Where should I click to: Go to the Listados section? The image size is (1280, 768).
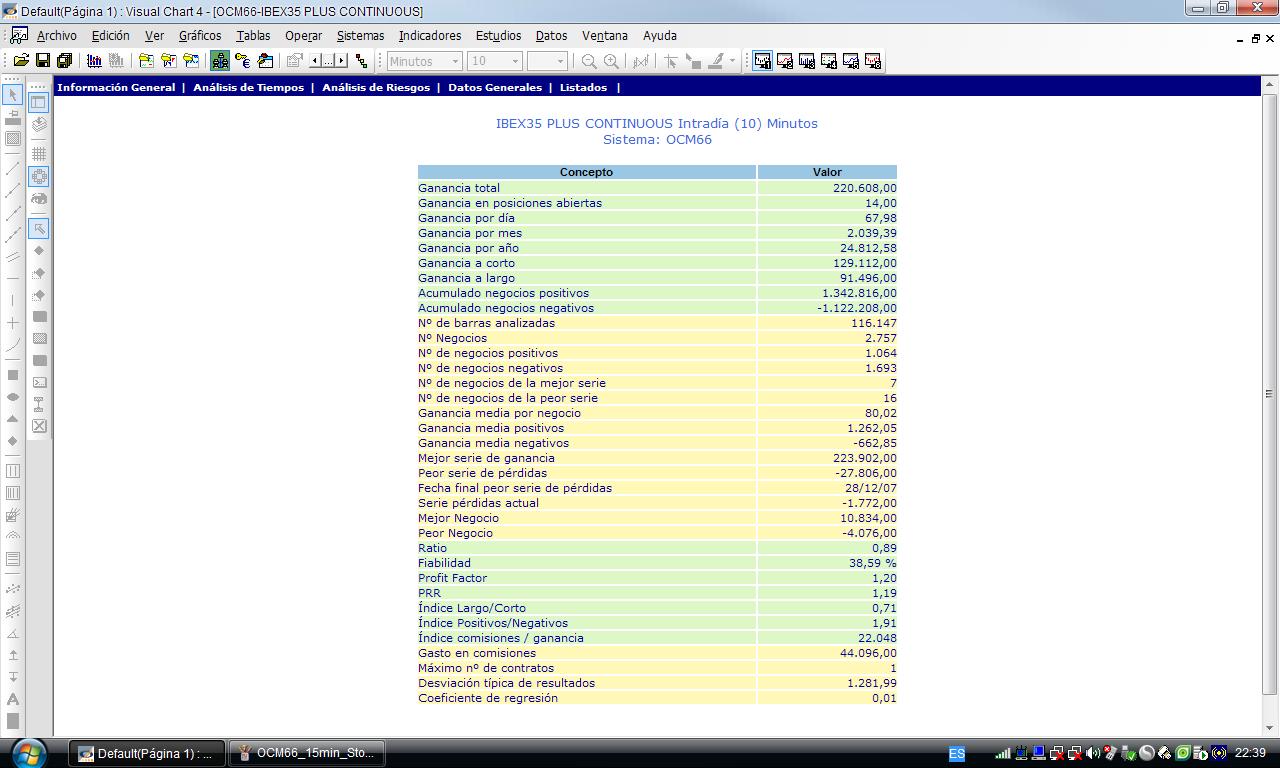pos(583,88)
